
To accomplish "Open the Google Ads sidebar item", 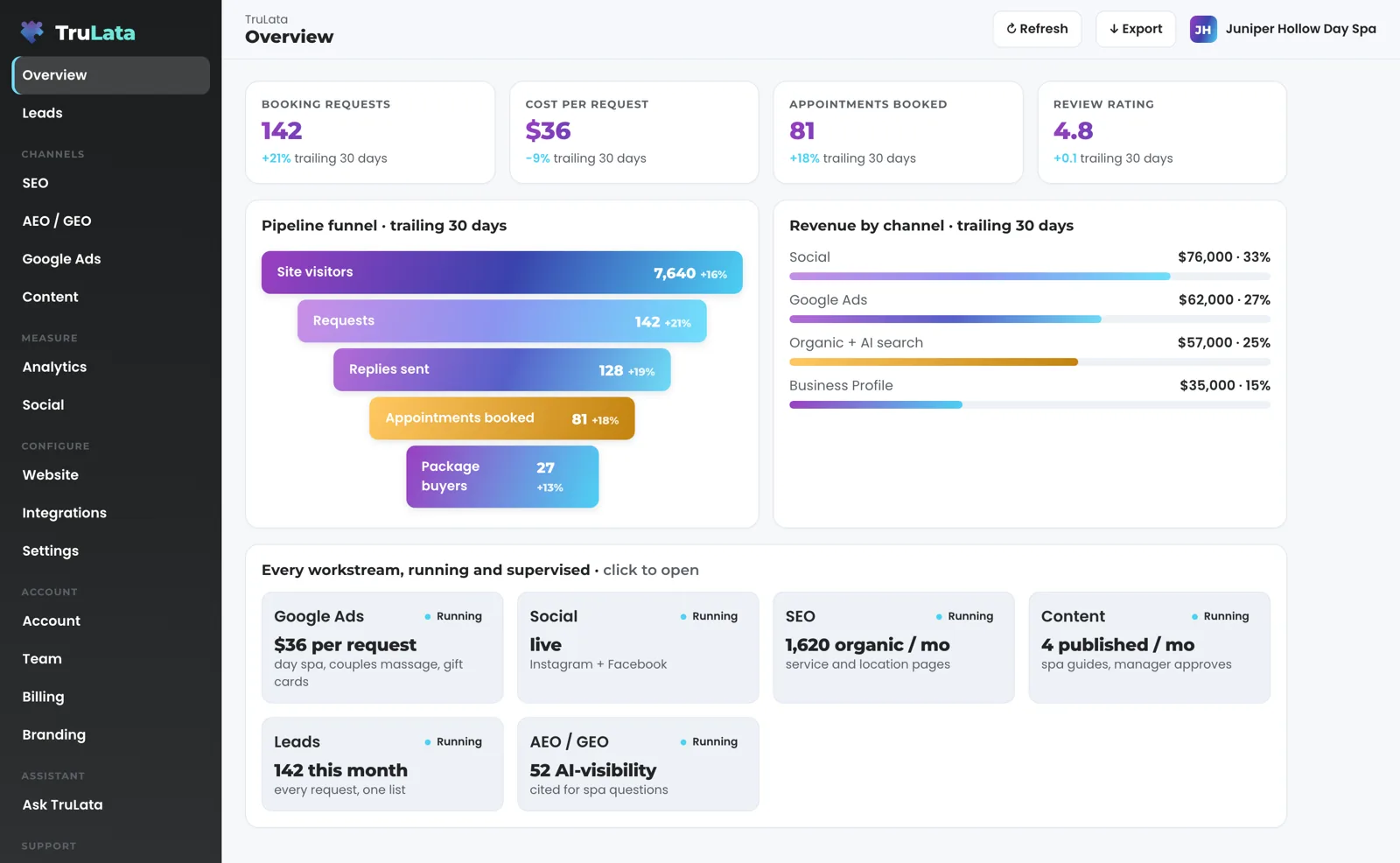I will 111,259.
